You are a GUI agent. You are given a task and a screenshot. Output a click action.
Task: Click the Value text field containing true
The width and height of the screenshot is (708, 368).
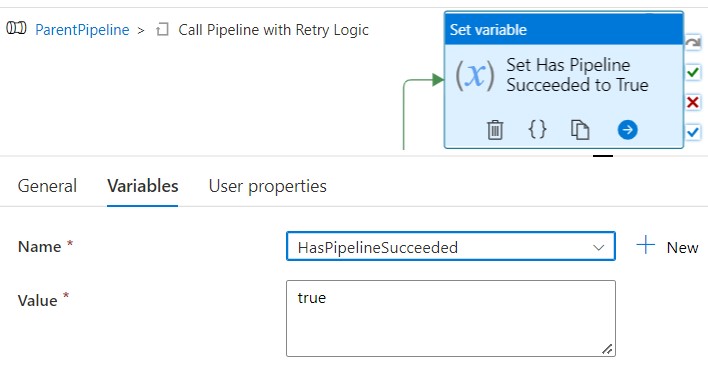(x=451, y=318)
